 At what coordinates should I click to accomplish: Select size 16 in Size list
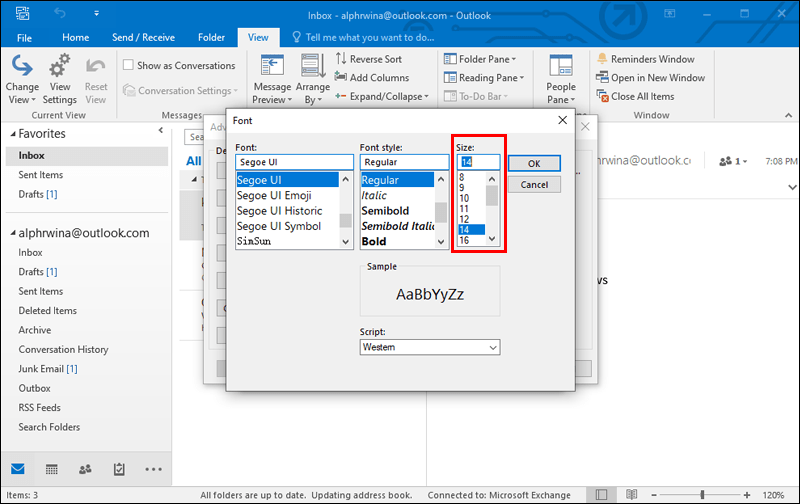pos(471,240)
